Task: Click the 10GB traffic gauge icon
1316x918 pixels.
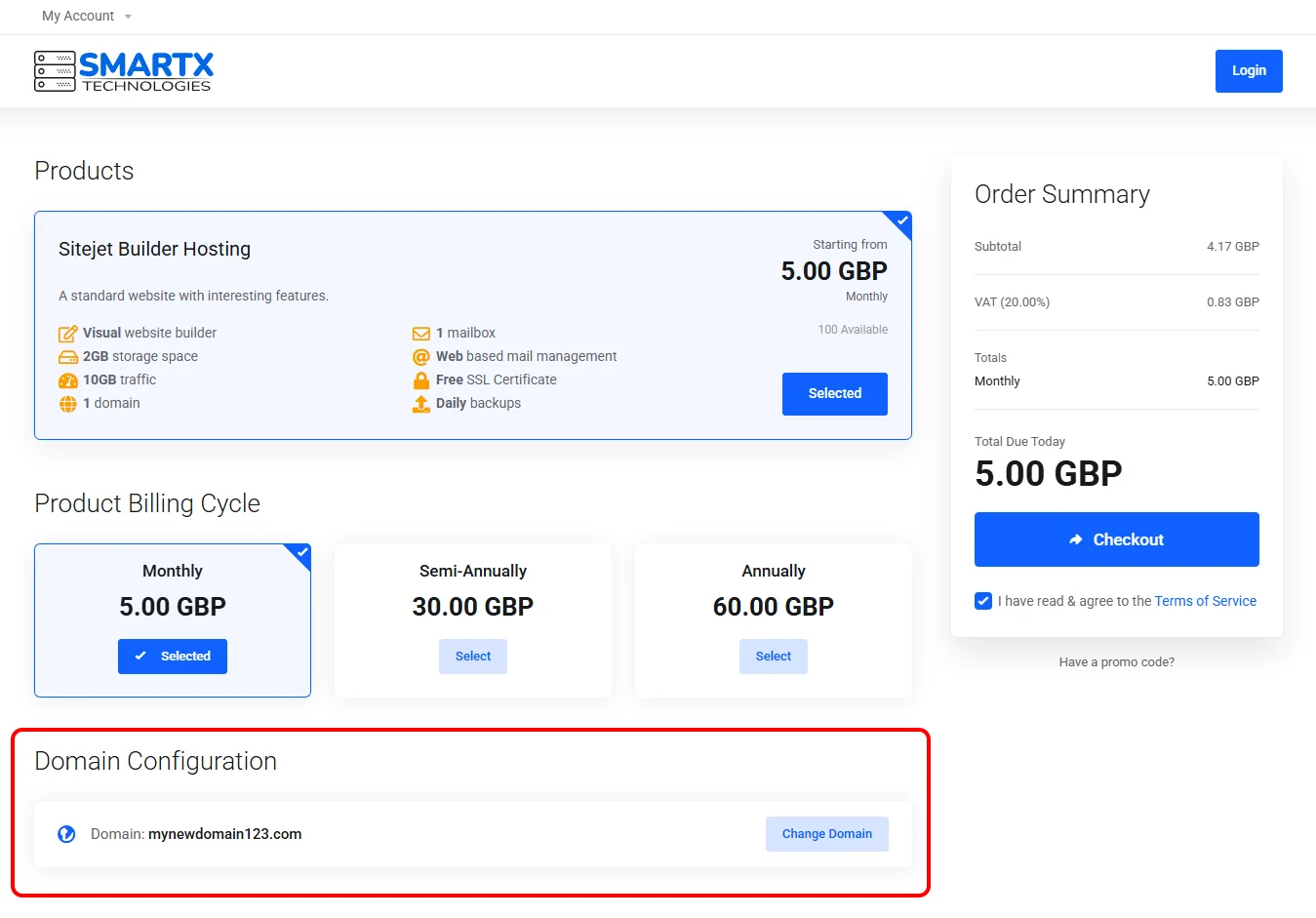Action: (67, 380)
